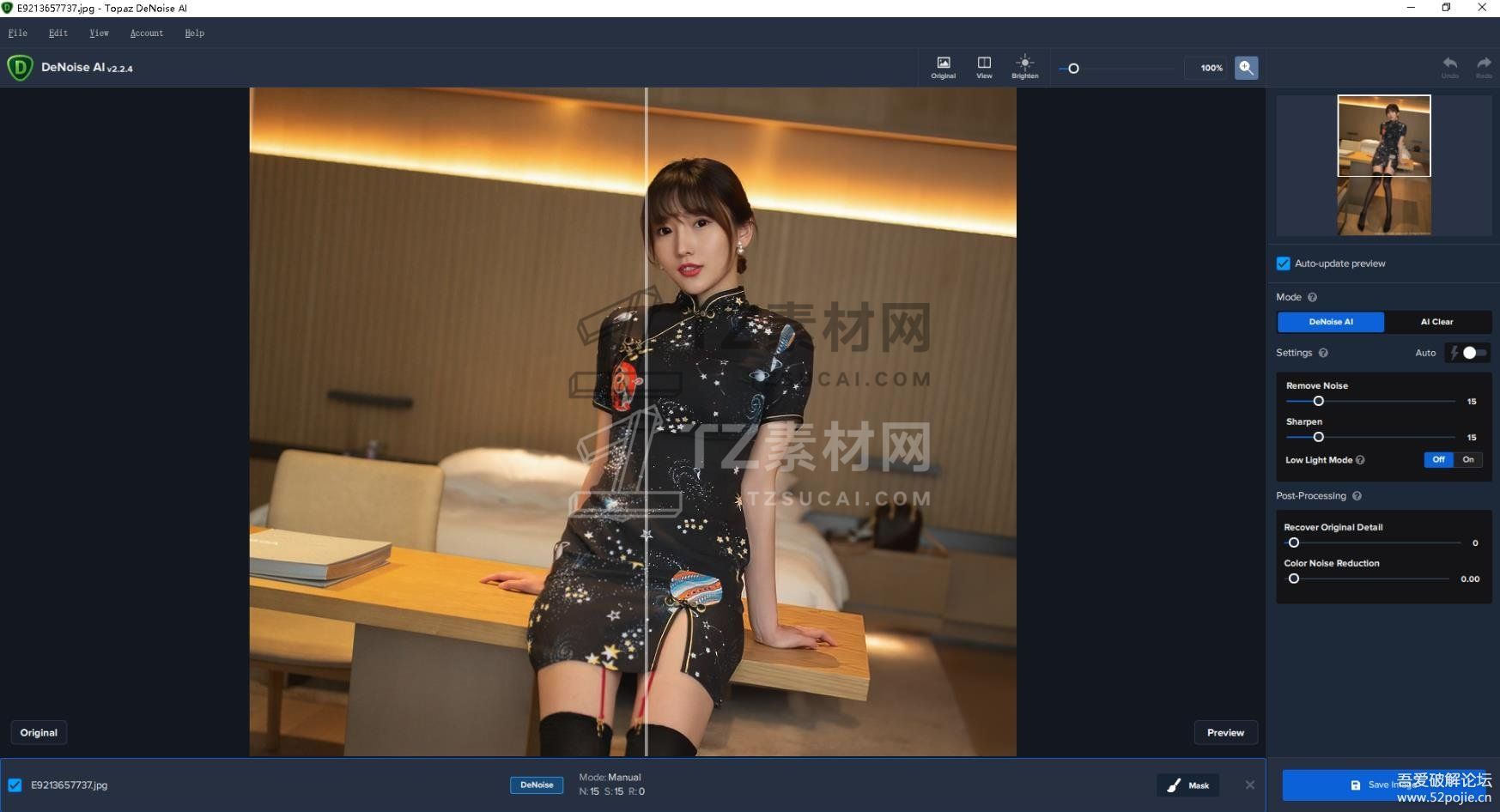The width and height of the screenshot is (1500, 812).
Task: Restore down the application window
Action: 1446,8
